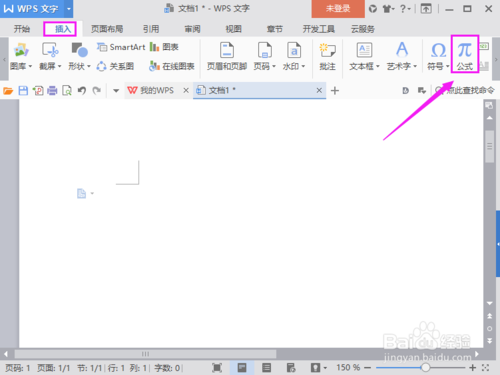Click the 未登录 login button

338,9
